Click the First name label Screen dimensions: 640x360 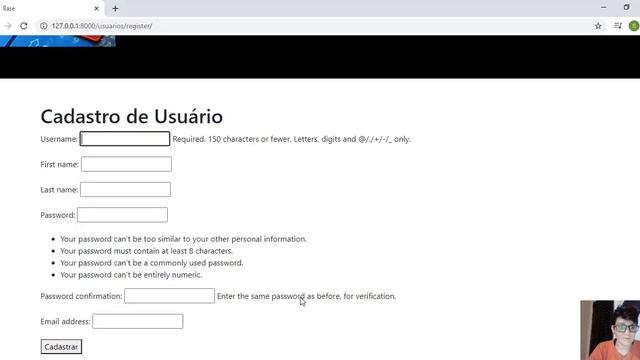[60, 164]
